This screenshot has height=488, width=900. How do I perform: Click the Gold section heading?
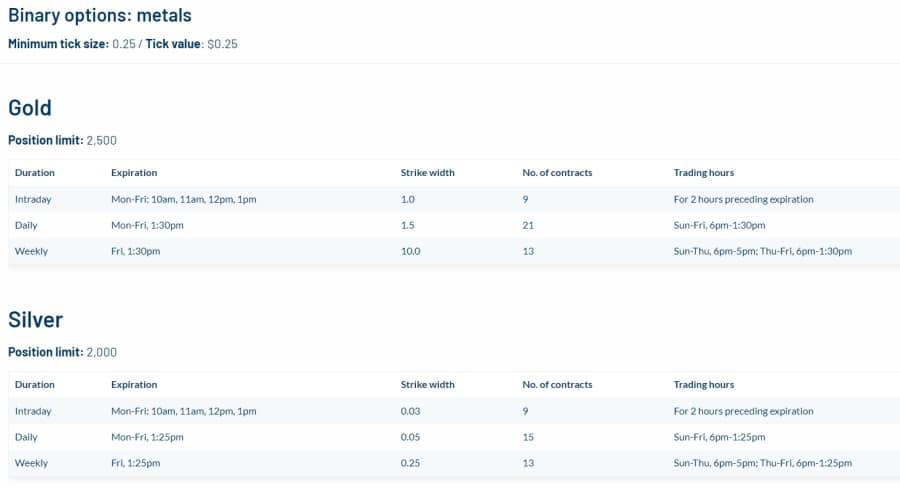coord(30,108)
